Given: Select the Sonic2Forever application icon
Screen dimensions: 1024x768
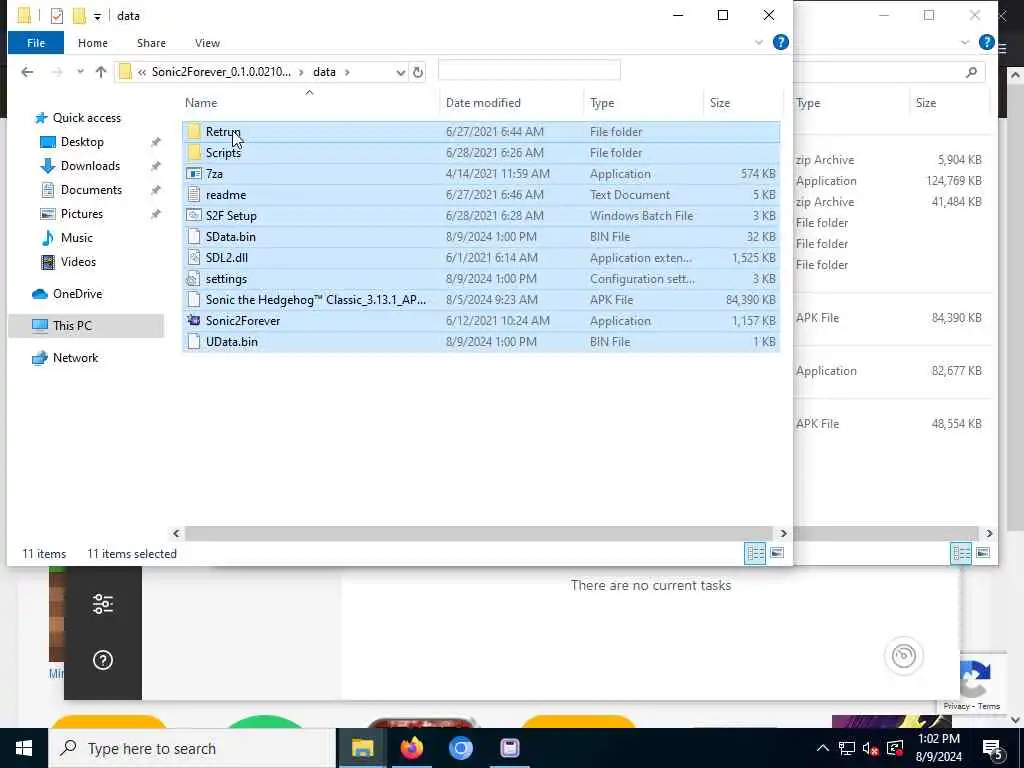Looking at the screenshot, I should [194, 321].
